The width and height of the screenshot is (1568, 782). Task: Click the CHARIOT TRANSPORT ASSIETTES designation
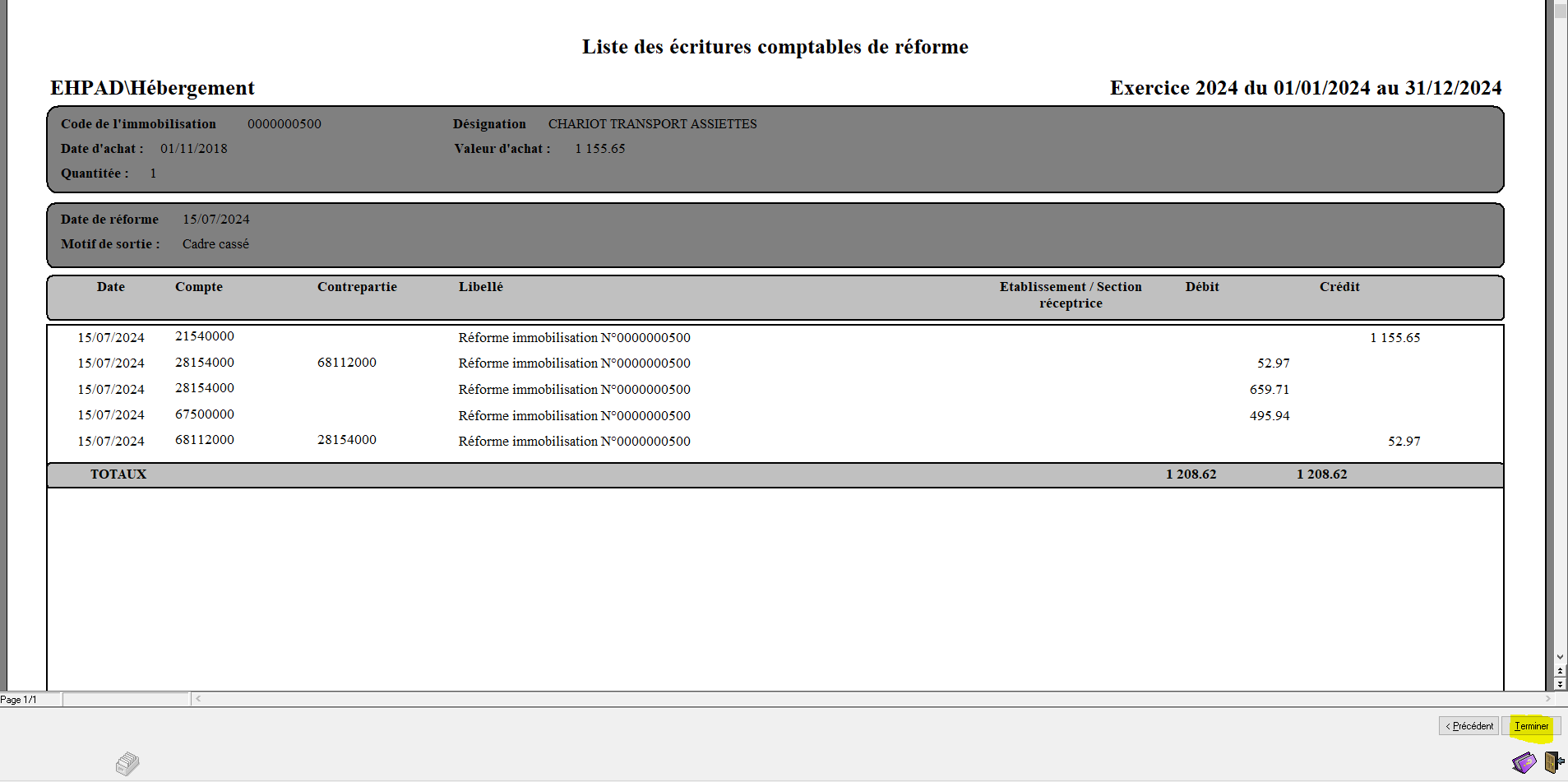tap(652, 124)
